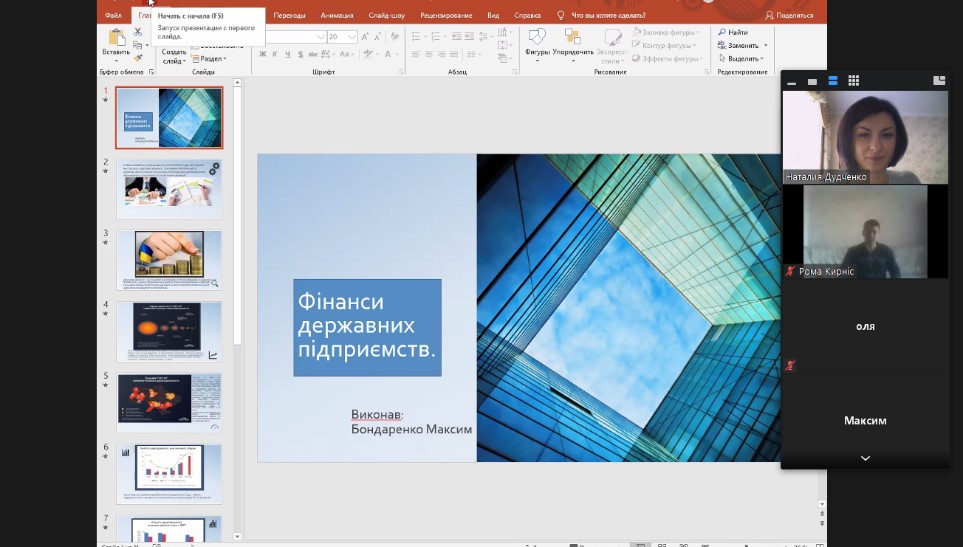Click the Выделить select button
The width and height of the screenshot is (963, 547).
click(x=741, y=58)
